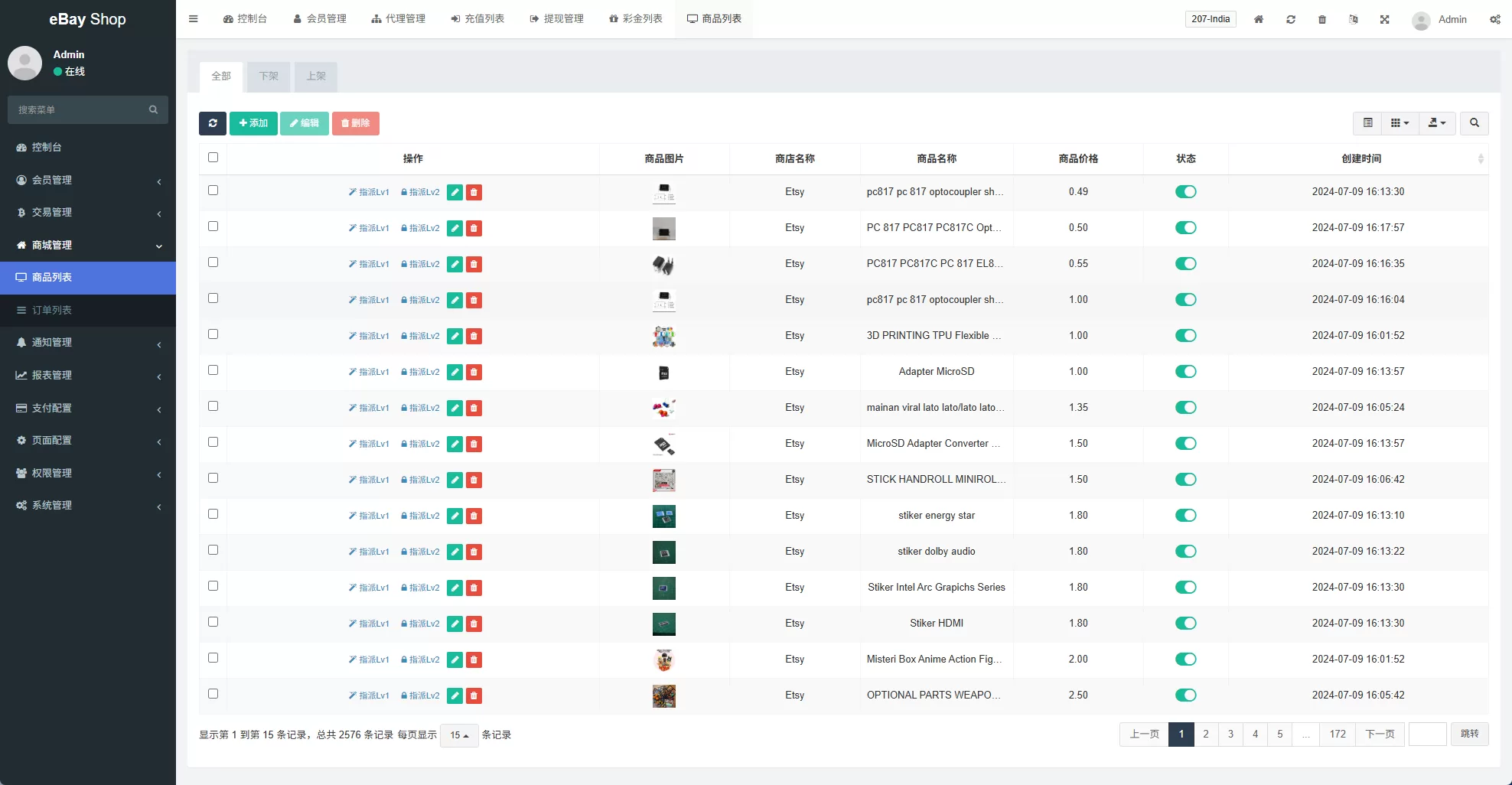The width and height of the screenshot is (1512, 785).
Task: Switch to the 上架 tab
Action: 315,77
